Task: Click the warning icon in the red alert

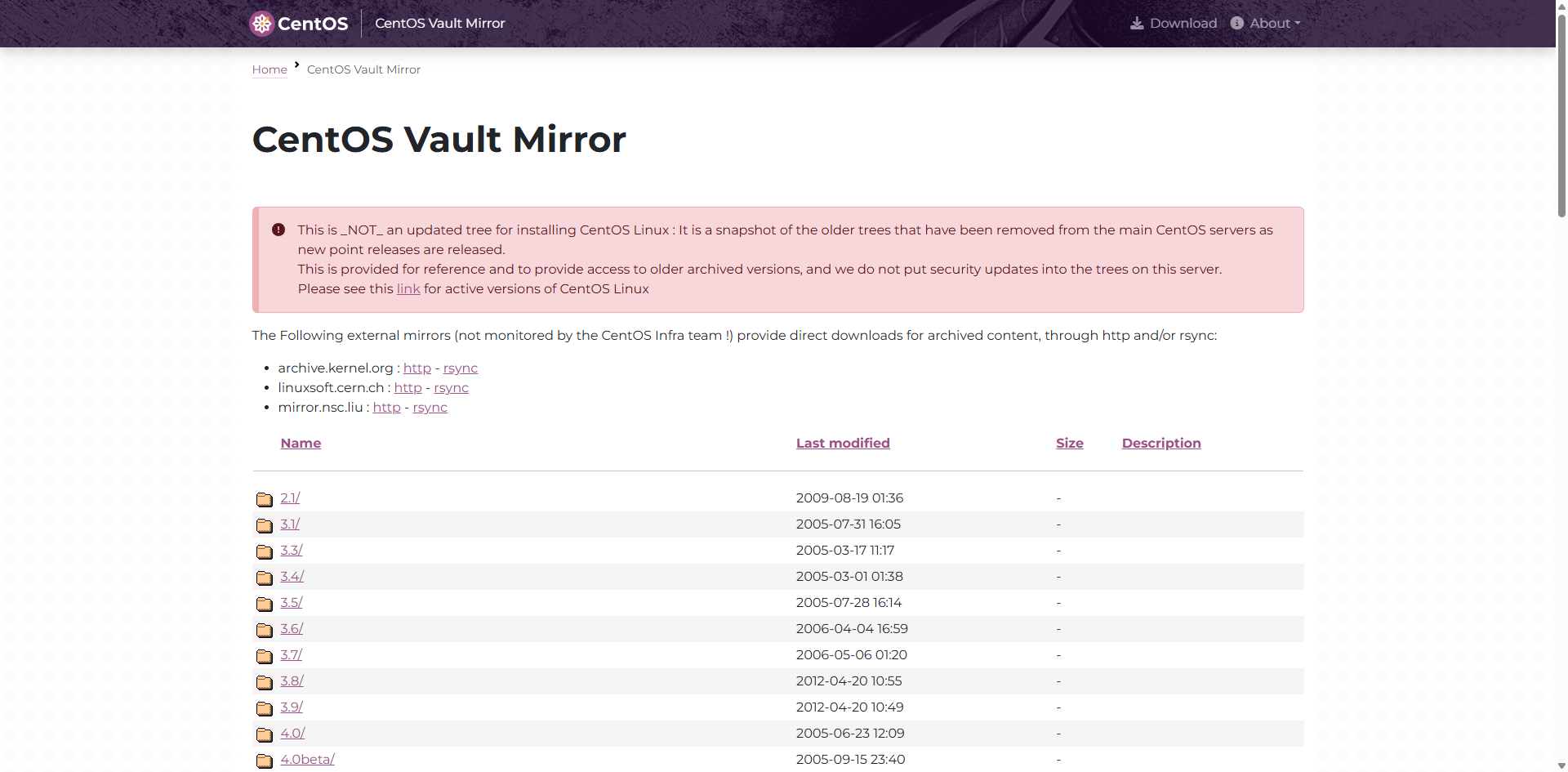Action: point(278,230)
